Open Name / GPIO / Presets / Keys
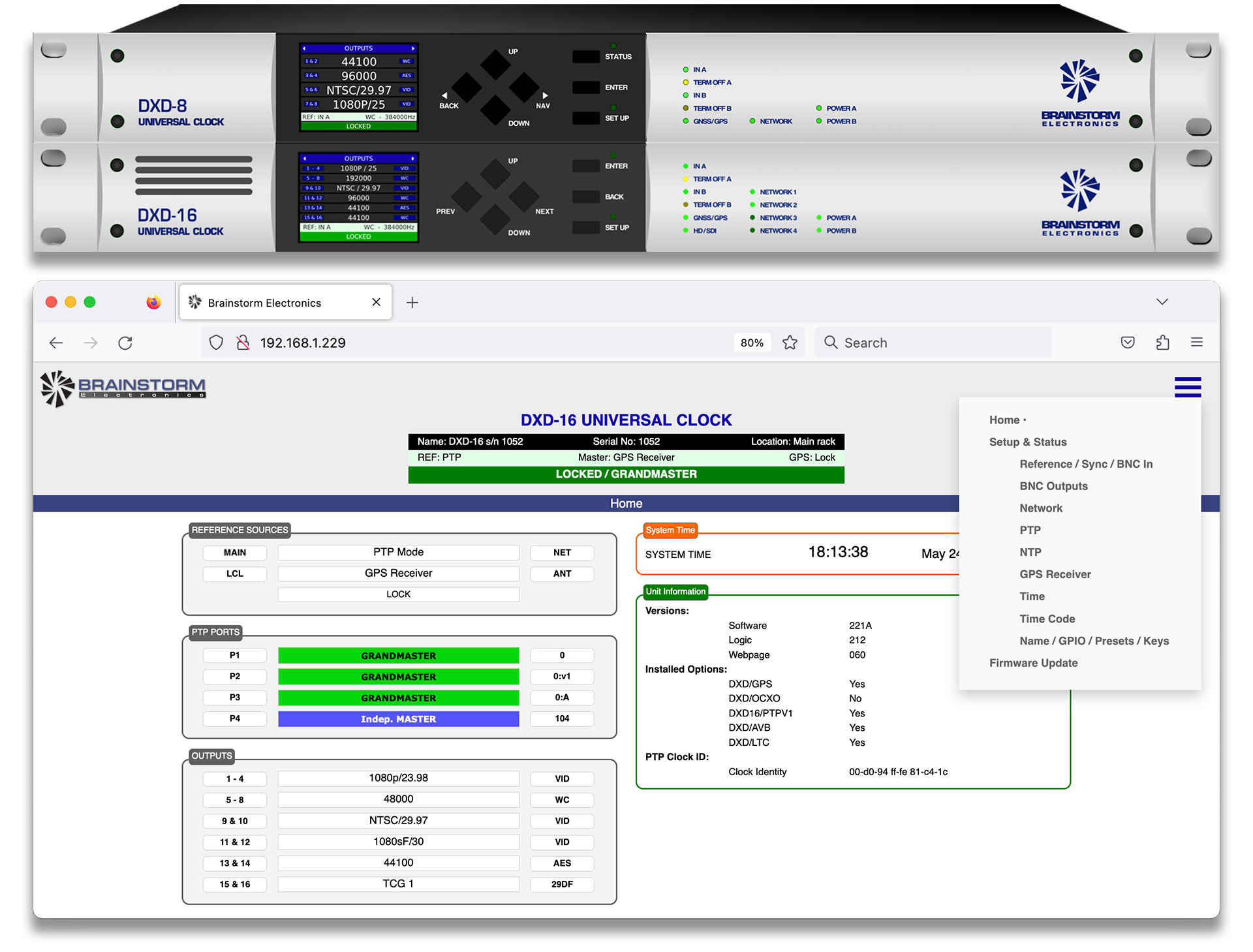The height and width of the screenshot is (952, 1253). tap(1094, 641)
